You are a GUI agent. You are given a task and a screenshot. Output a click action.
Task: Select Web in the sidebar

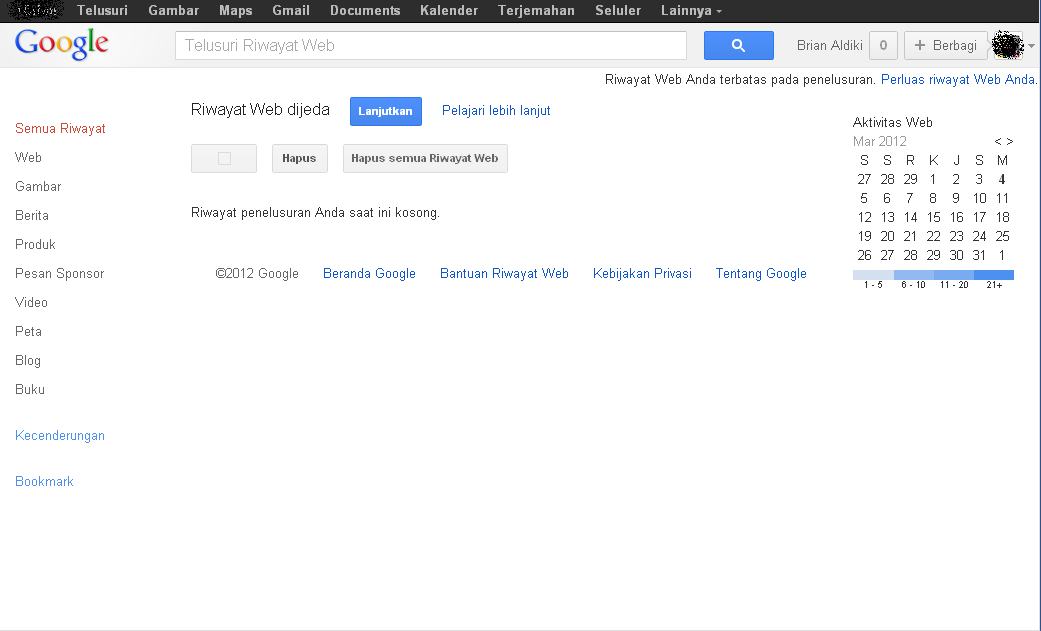29,157
